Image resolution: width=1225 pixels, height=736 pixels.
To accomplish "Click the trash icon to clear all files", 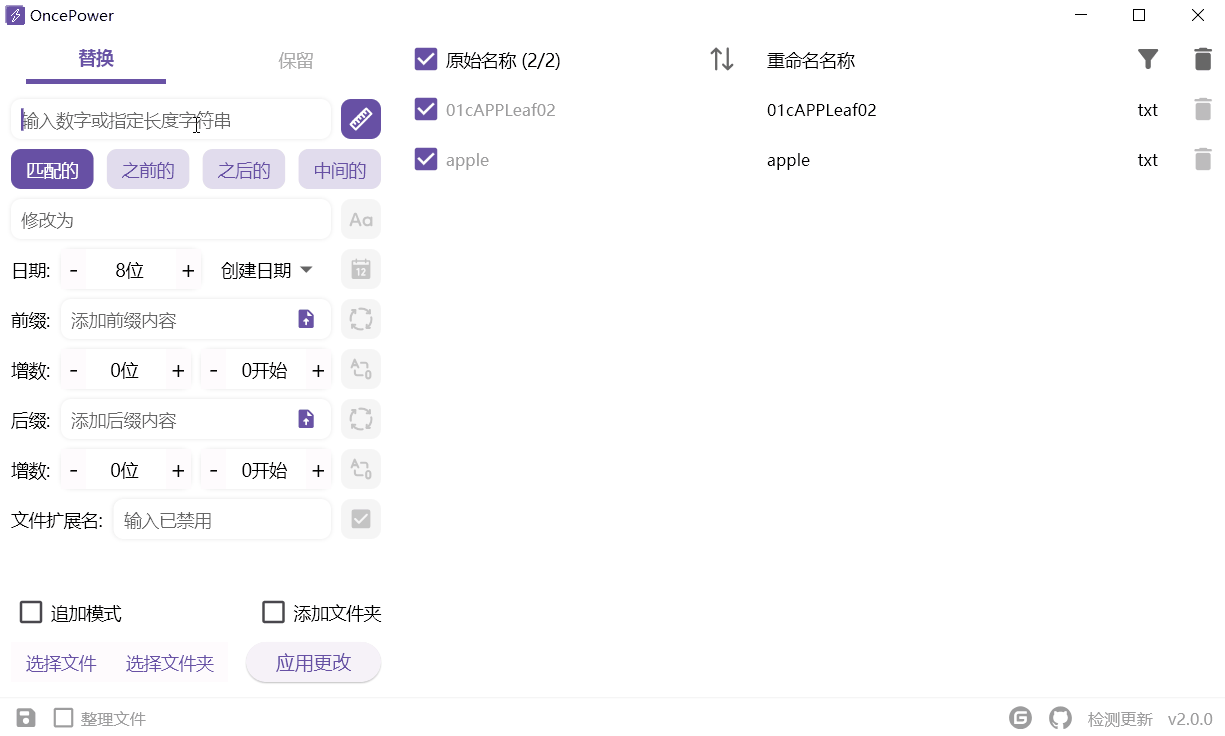I will click(x=1202, y=59).
